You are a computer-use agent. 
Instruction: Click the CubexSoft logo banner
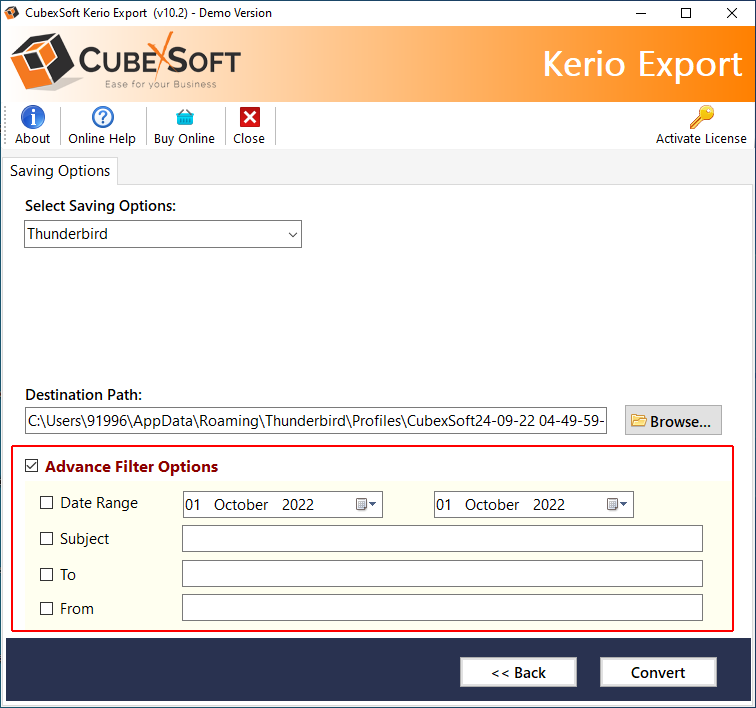coord(125,62)
